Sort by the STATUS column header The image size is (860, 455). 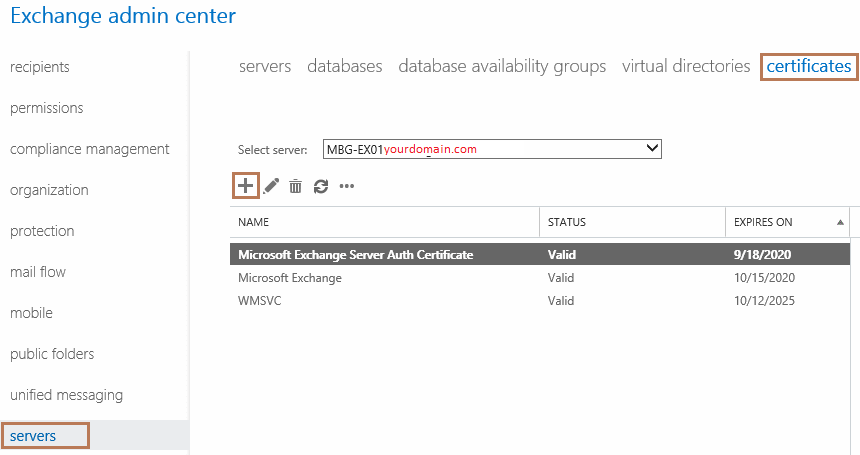[x=567, y=222]
